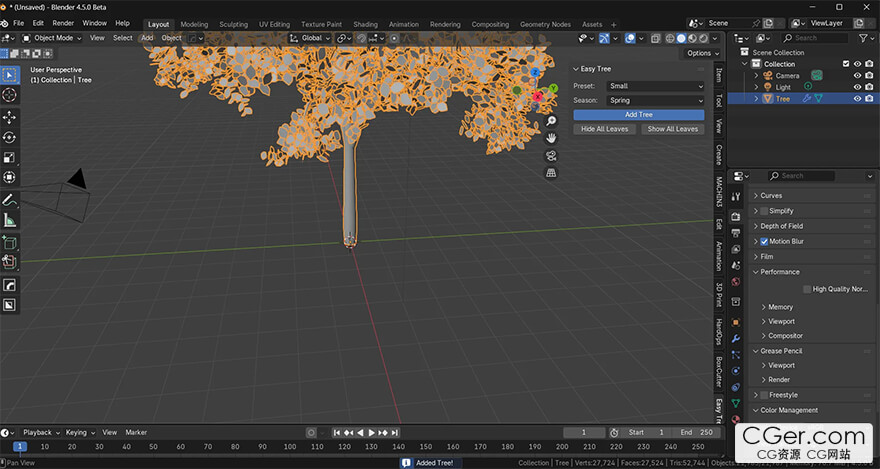Click the zoom magnifier viewport icon
Screen dimensions: 880x469
tap(551, 121)
